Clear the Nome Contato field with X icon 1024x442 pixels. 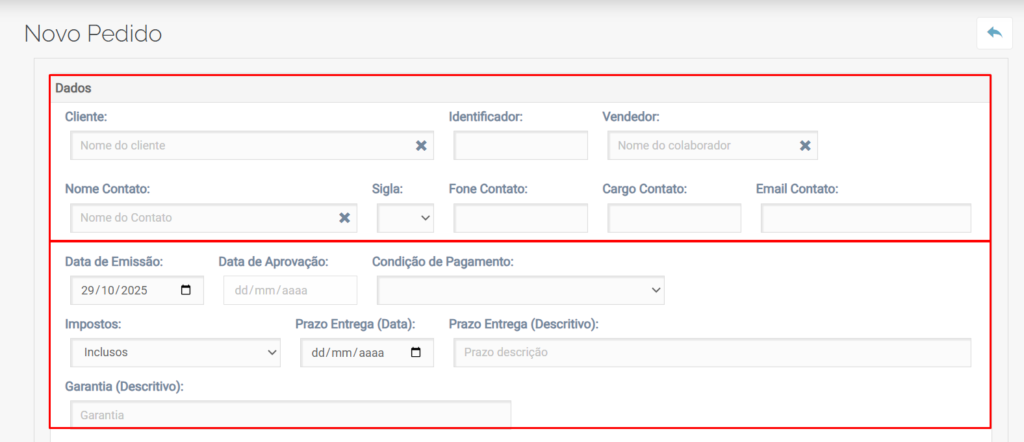(344, 218)
